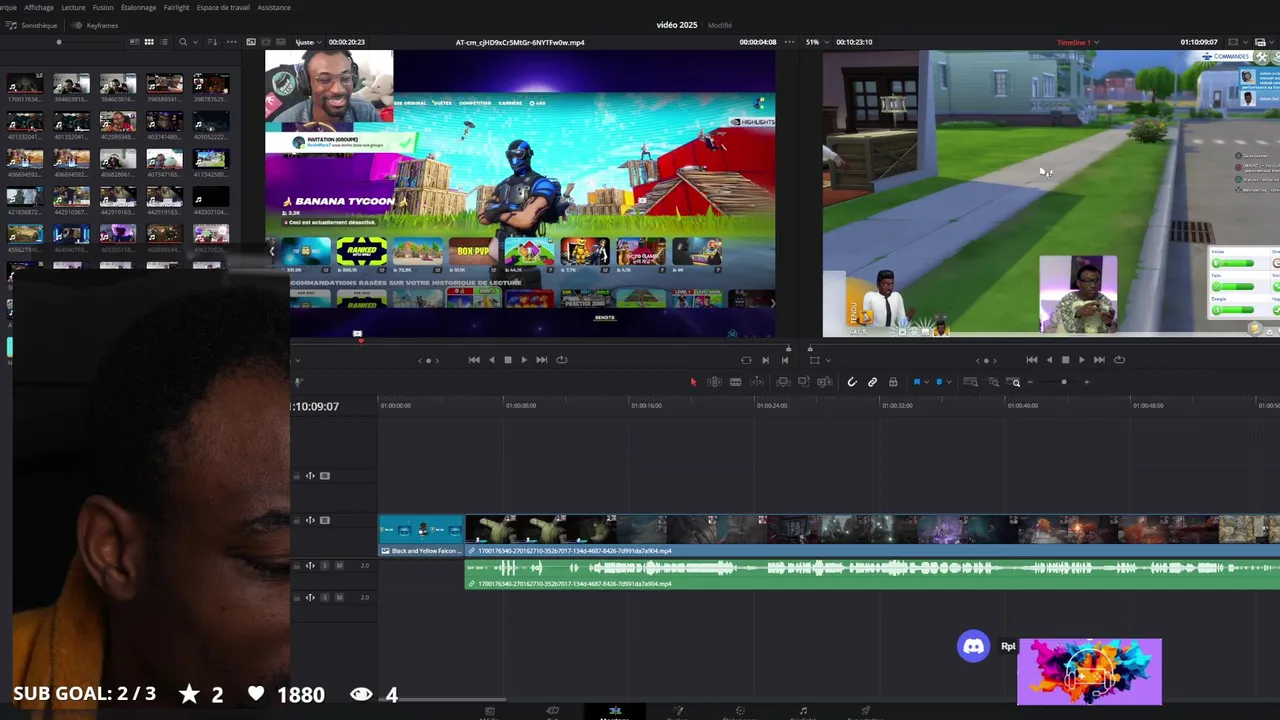
Task: Toggle loop playback in source viewer
Action: 561,360
